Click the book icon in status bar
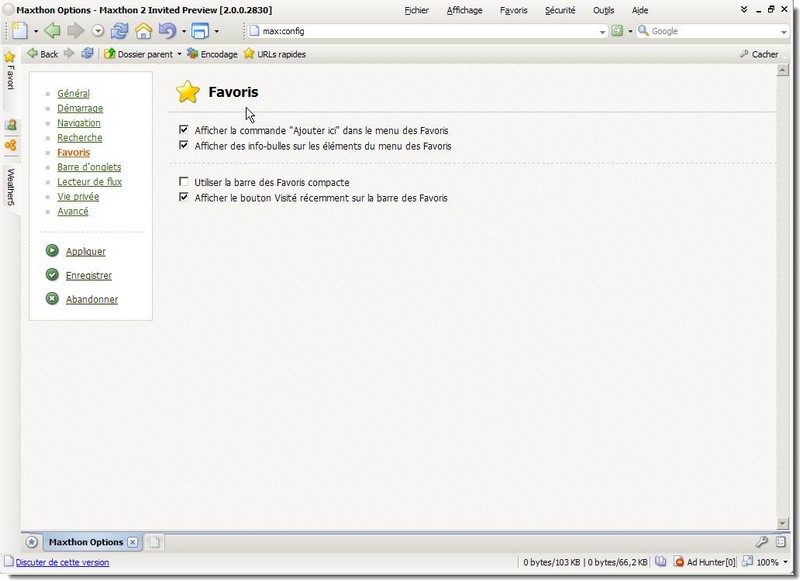 pyautogui.click(x=661, y=562)
